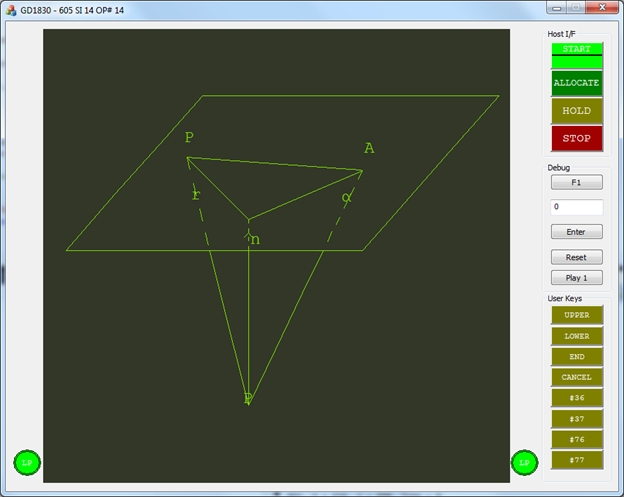Click the left LP light pen indicator

click(x=27, y=462)
